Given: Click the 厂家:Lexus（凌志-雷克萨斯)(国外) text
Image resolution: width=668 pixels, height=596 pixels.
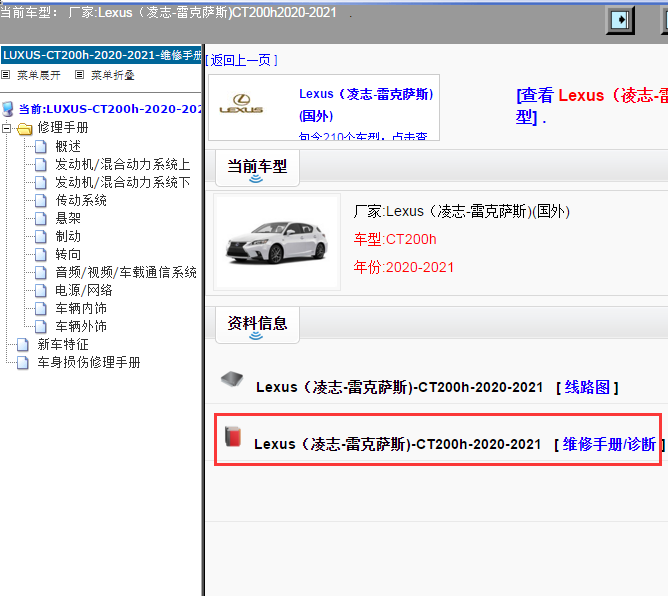Looking at the screenshot, I should click(461, 211).
